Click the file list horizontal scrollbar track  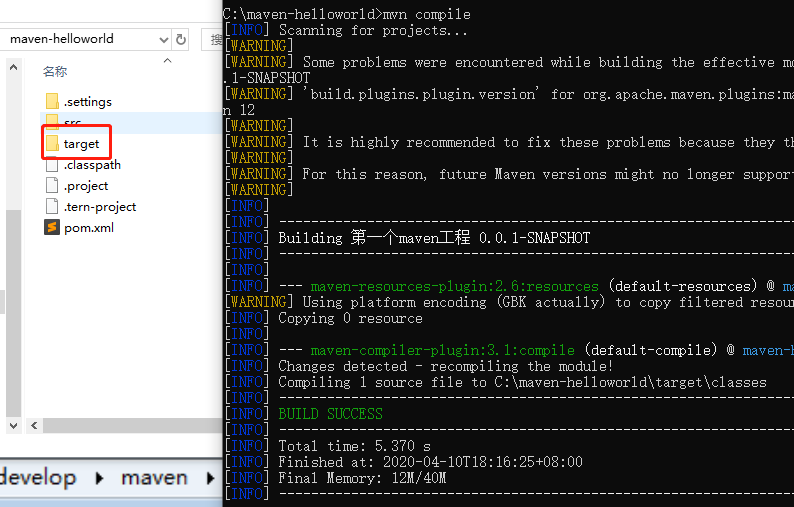(133, 425)
